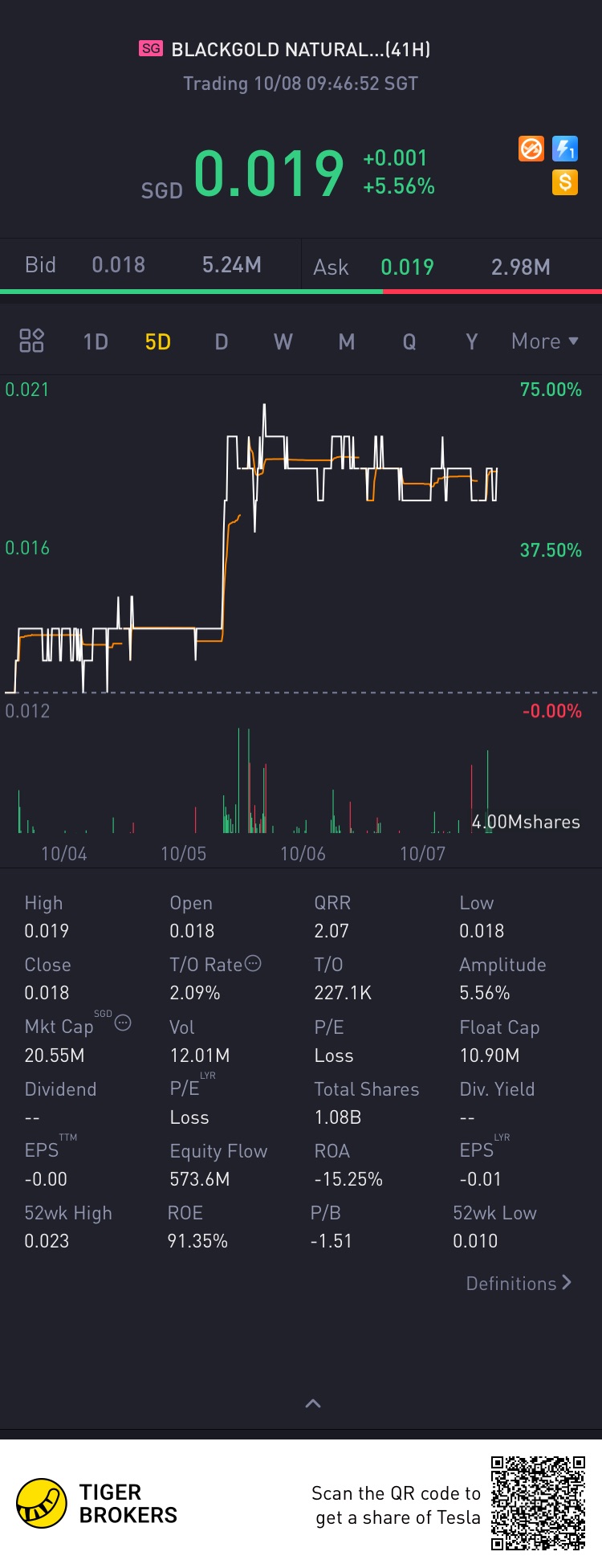This screenshot has height=1568, width=602.
Task: Select the Y yearly chart tab
Action: point(472,342)
